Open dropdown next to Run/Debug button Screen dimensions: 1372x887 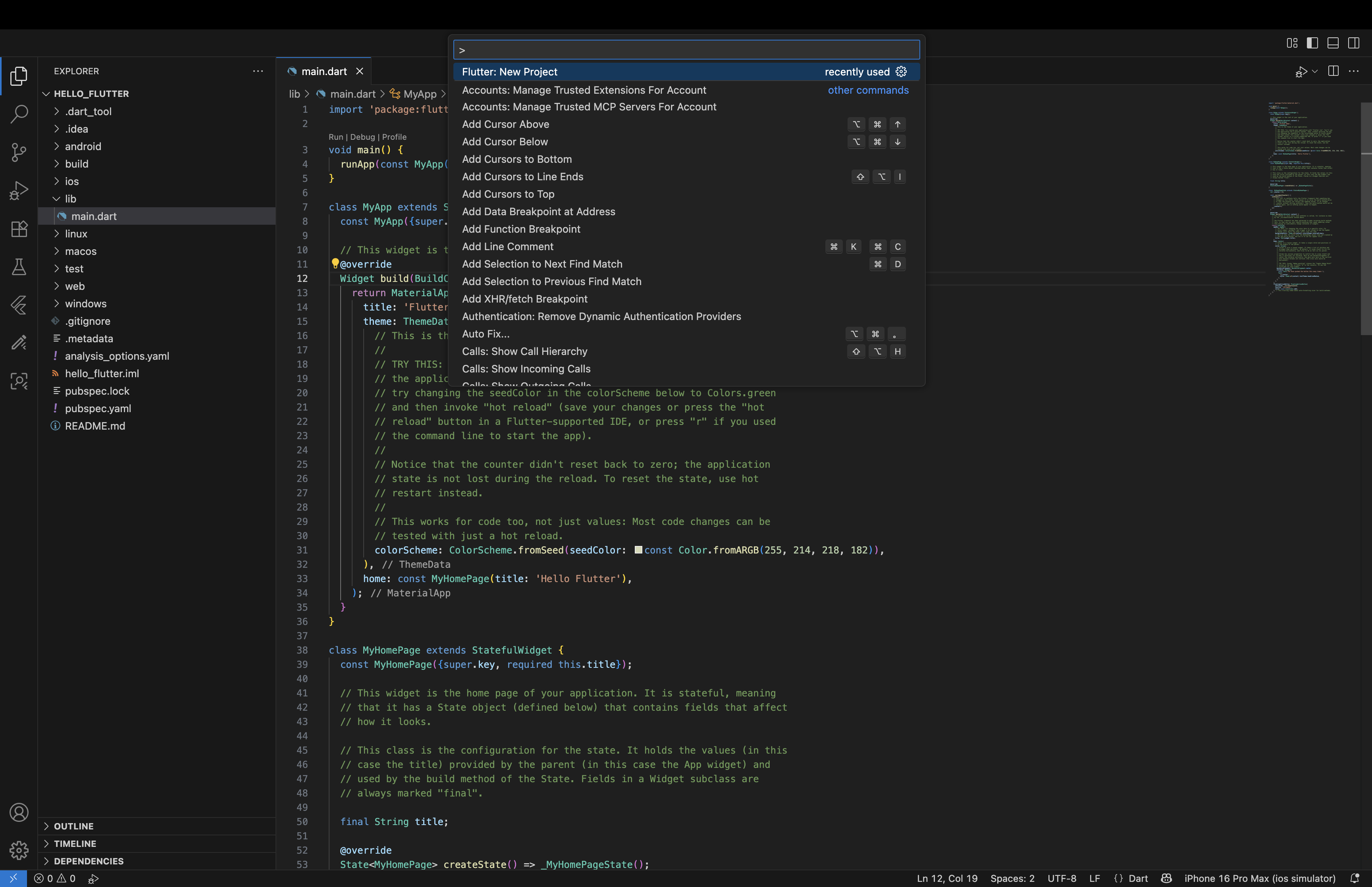pos(1314,71)
